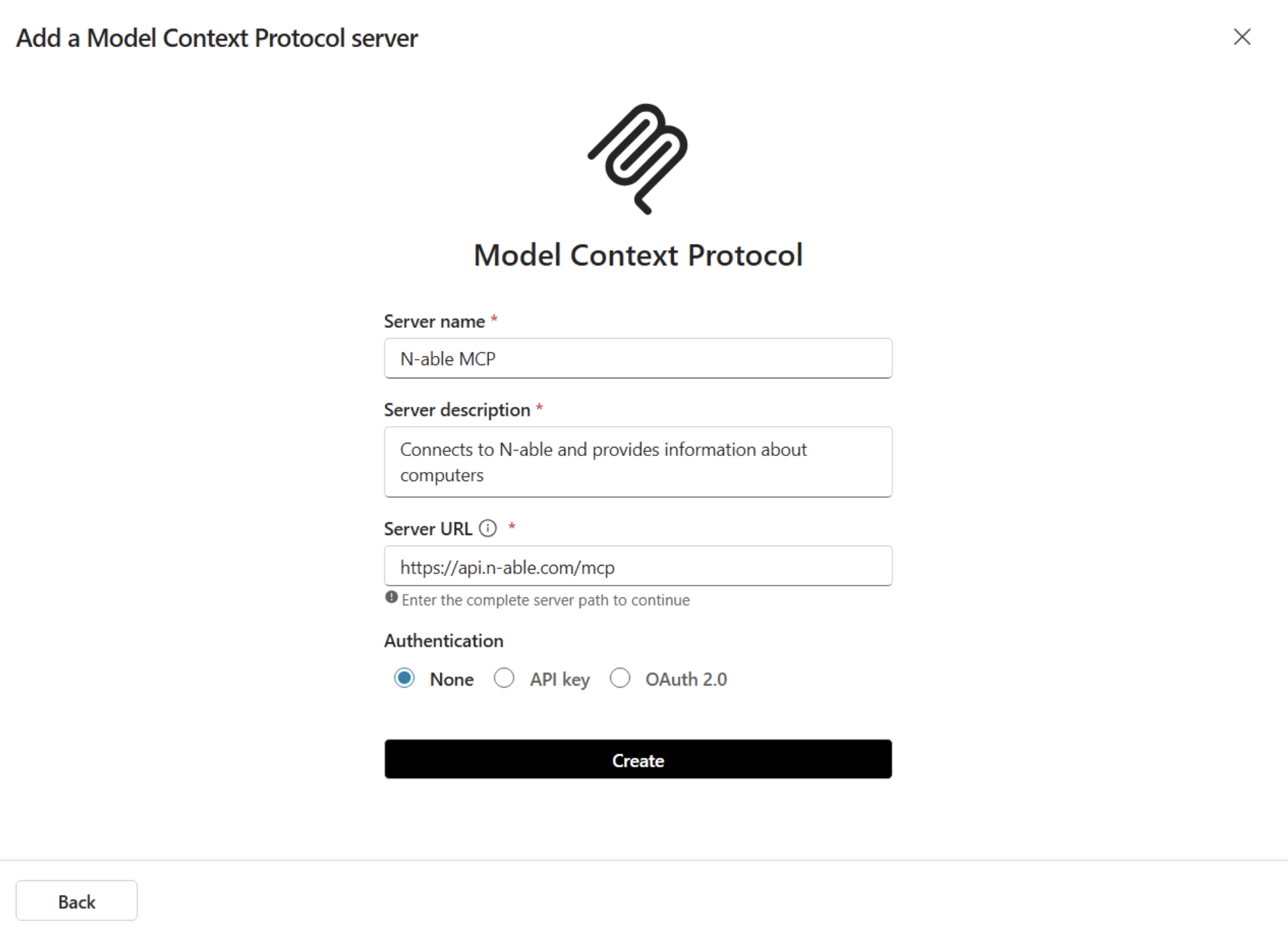Click the Model Context Protocol heading text
Image resolution: width=1288 pixels, height=932 pixels.
coord(637,254)
